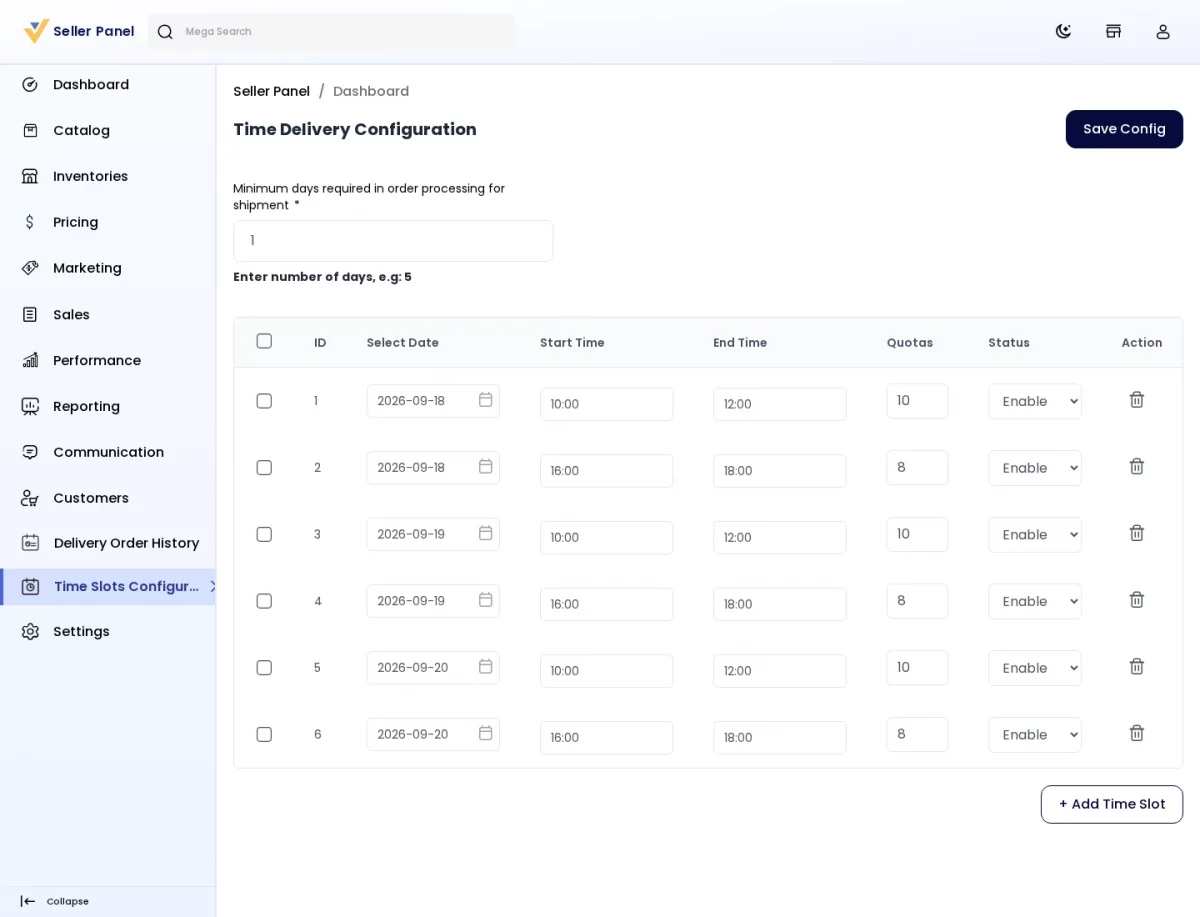This screenshot has height=917, width=1200.
Task: Click the date field of slot 5
Action: coord(433,667)
